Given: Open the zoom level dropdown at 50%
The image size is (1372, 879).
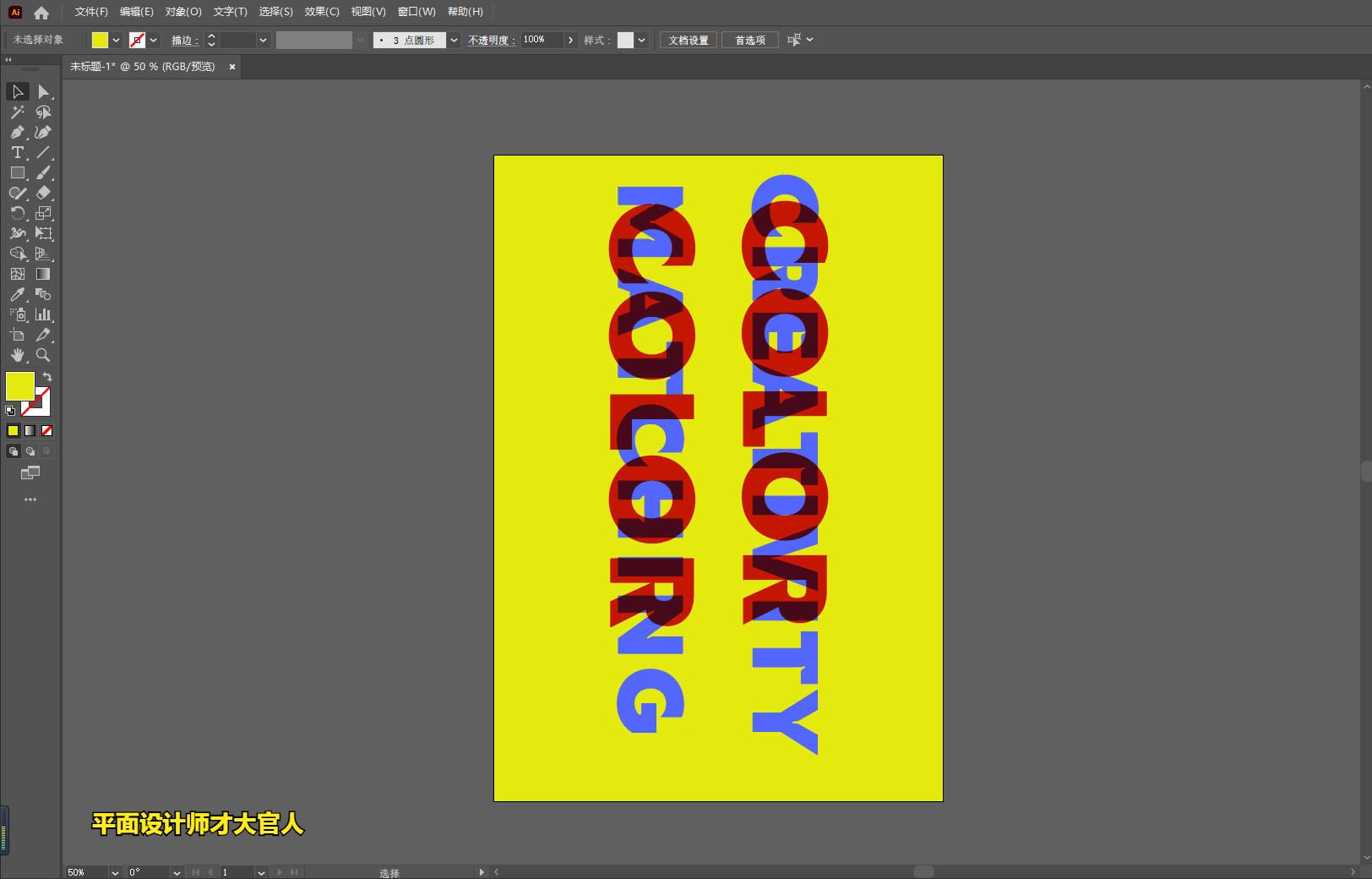Looking at the screenshot, I should tap(115, 872).
